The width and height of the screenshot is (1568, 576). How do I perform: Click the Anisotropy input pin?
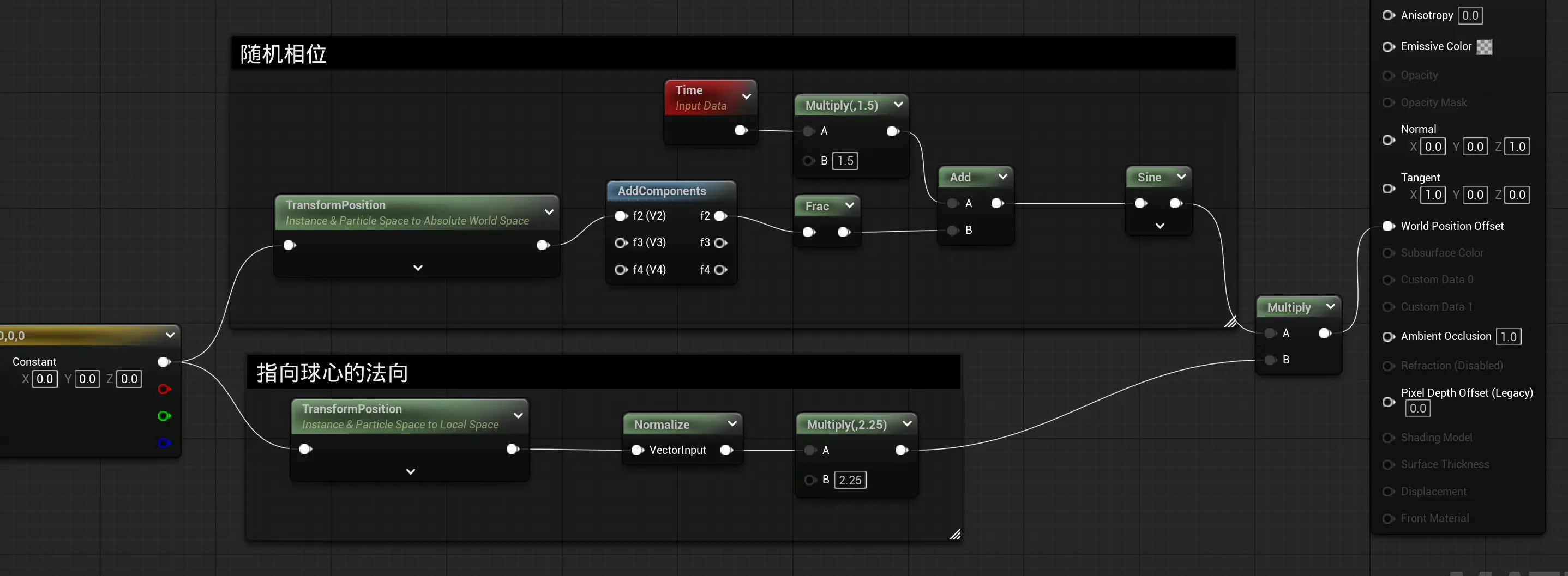click(1389, 15)
